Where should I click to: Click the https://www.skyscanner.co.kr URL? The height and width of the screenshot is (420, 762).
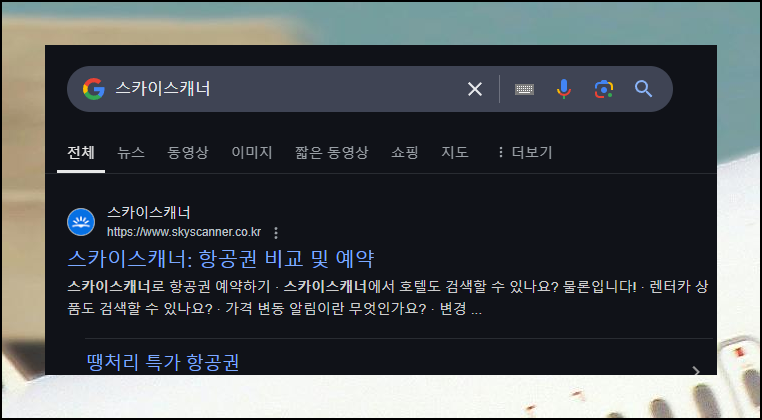(184, 232)
